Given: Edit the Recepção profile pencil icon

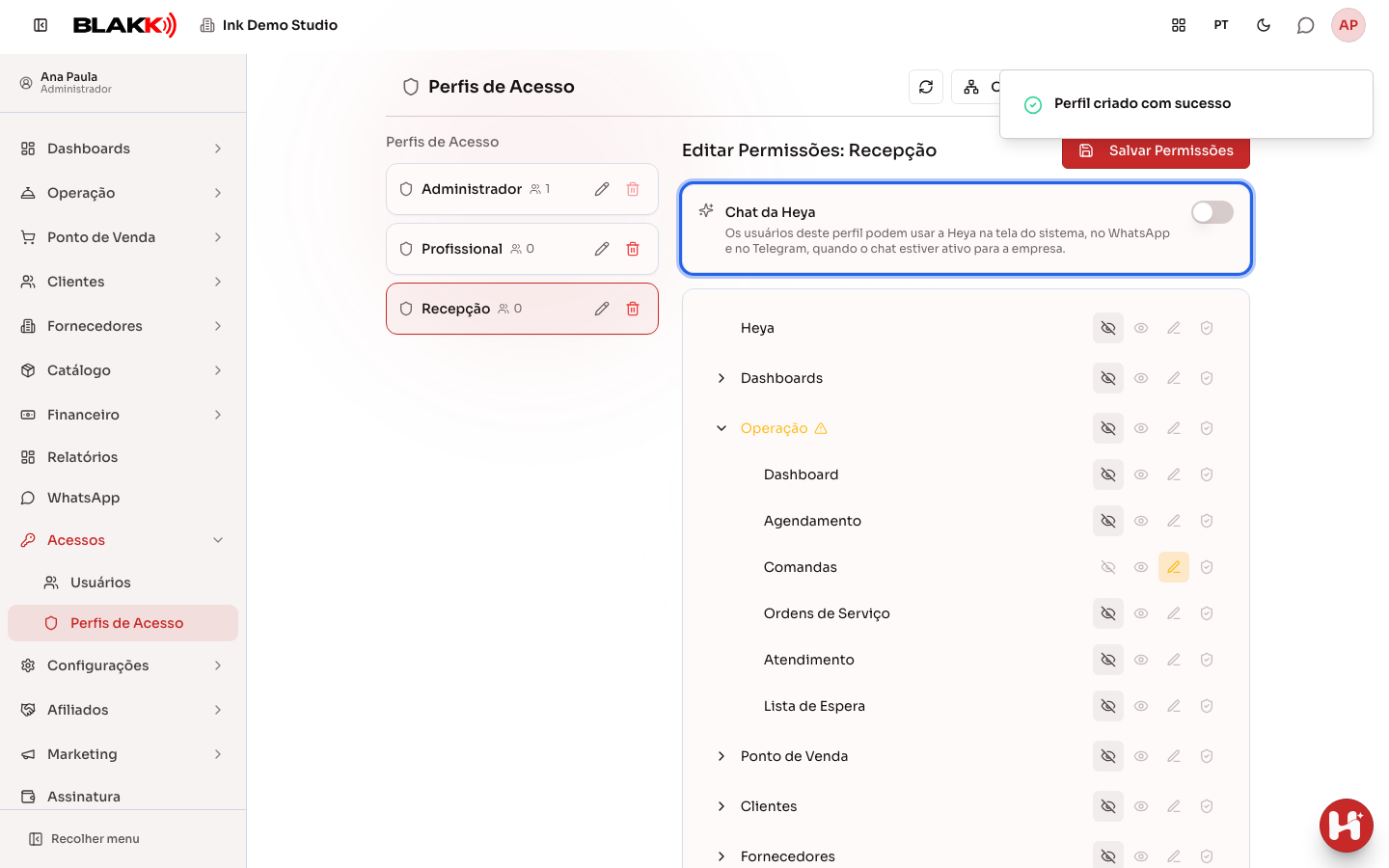Looking at the screenshot, I should point(602,309).
